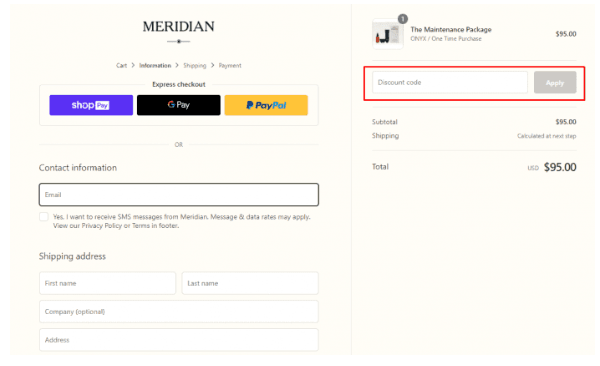Click Calculated at next step text
Viewport: 600px width, 366px height.
click(546, 136)
